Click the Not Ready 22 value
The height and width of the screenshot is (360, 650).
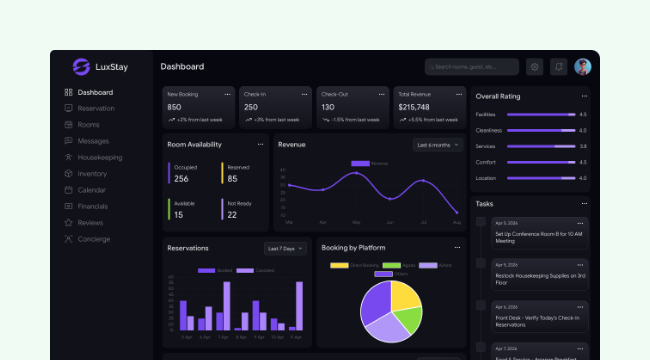point(232,215)
